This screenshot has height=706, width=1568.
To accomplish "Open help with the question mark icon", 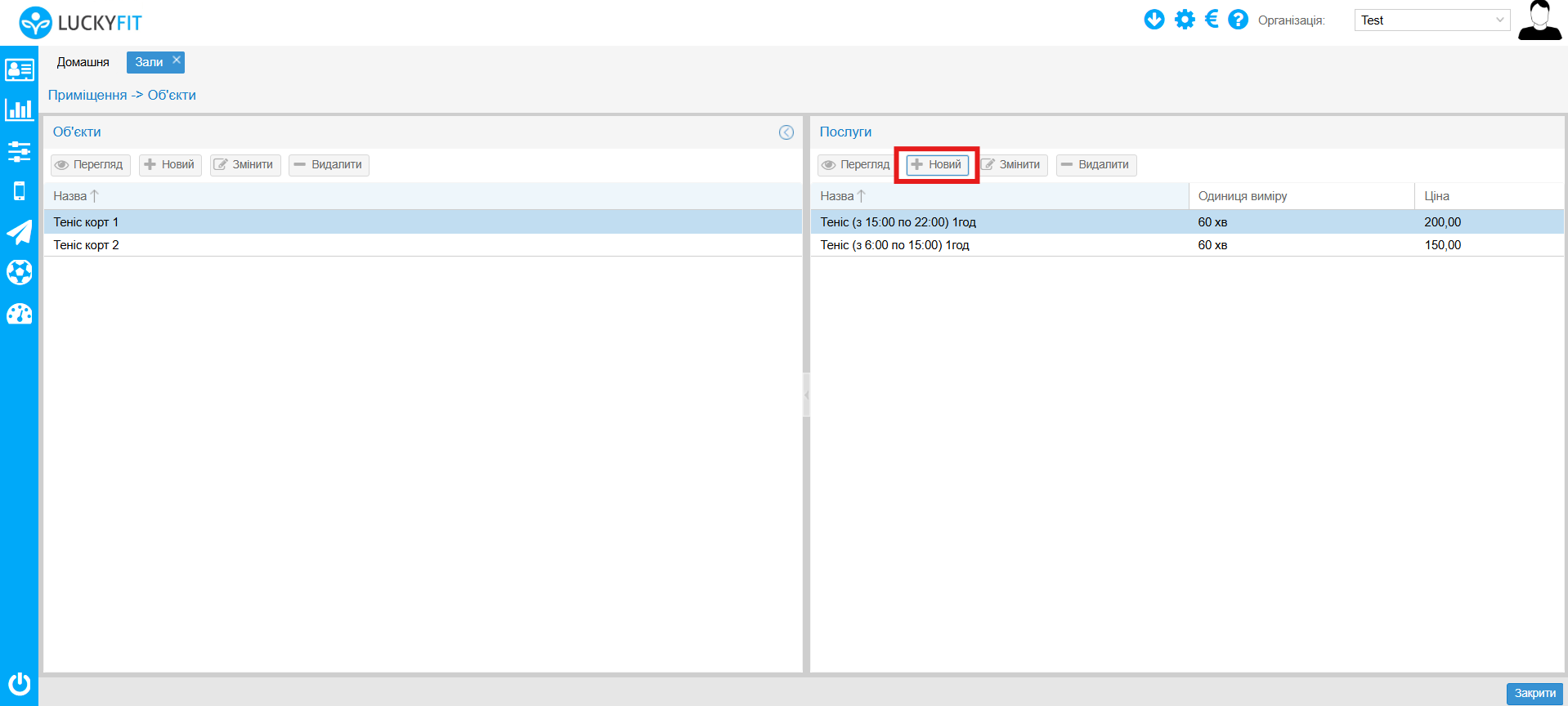I will point(1238,20).
